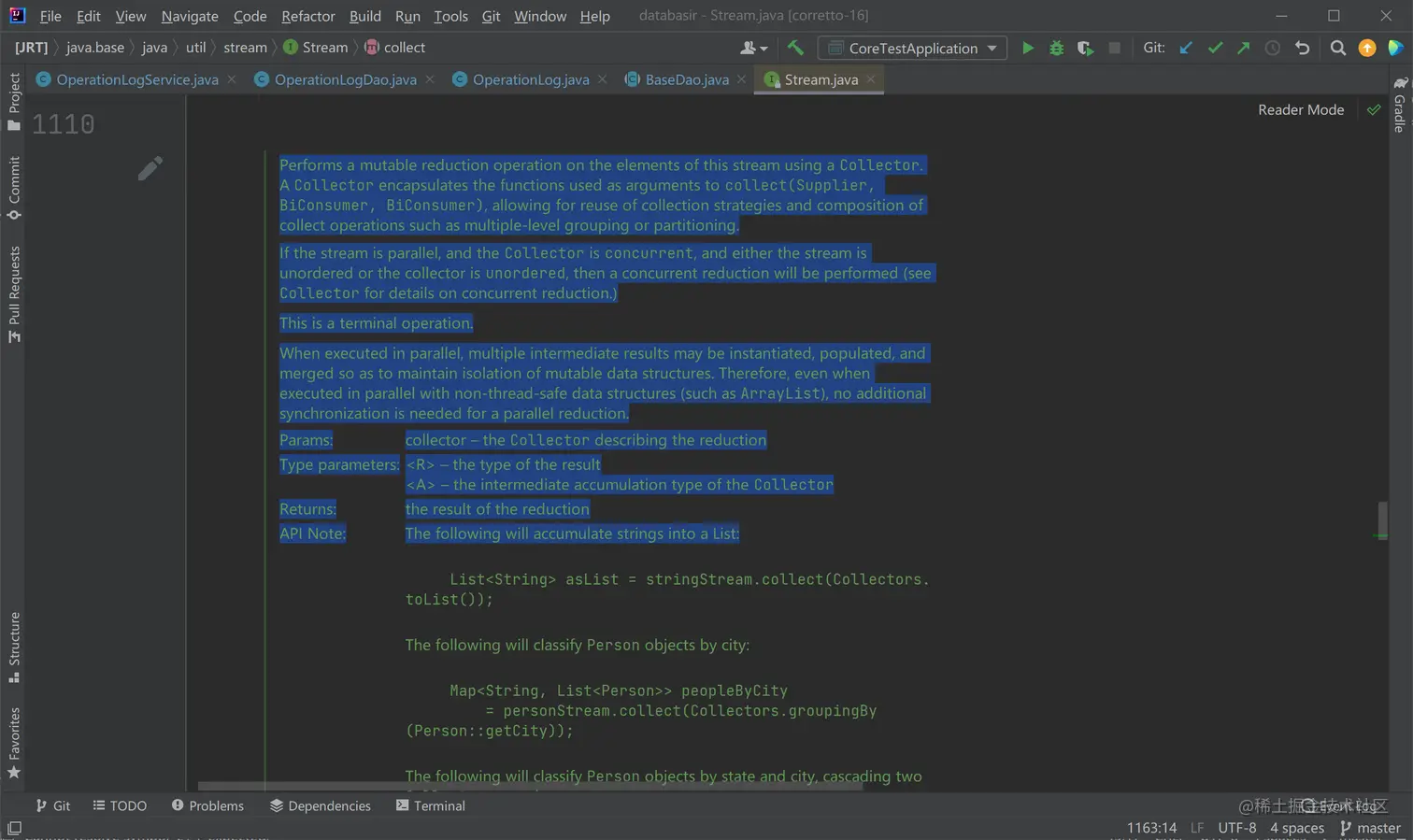1413x840 pixels.
Task: Switch to the OperationLogDao.java tab
Action: [345, 79]
